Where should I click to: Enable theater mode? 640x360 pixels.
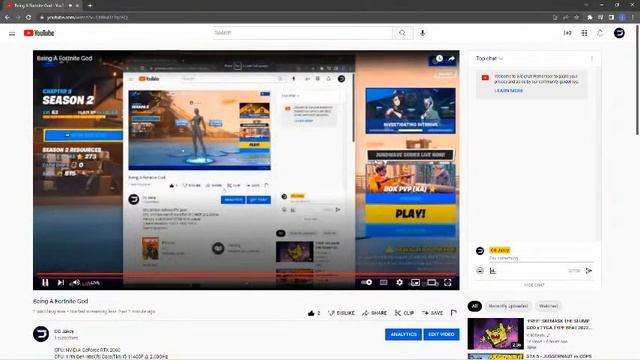pyautogui.click(x=432, y=282)
